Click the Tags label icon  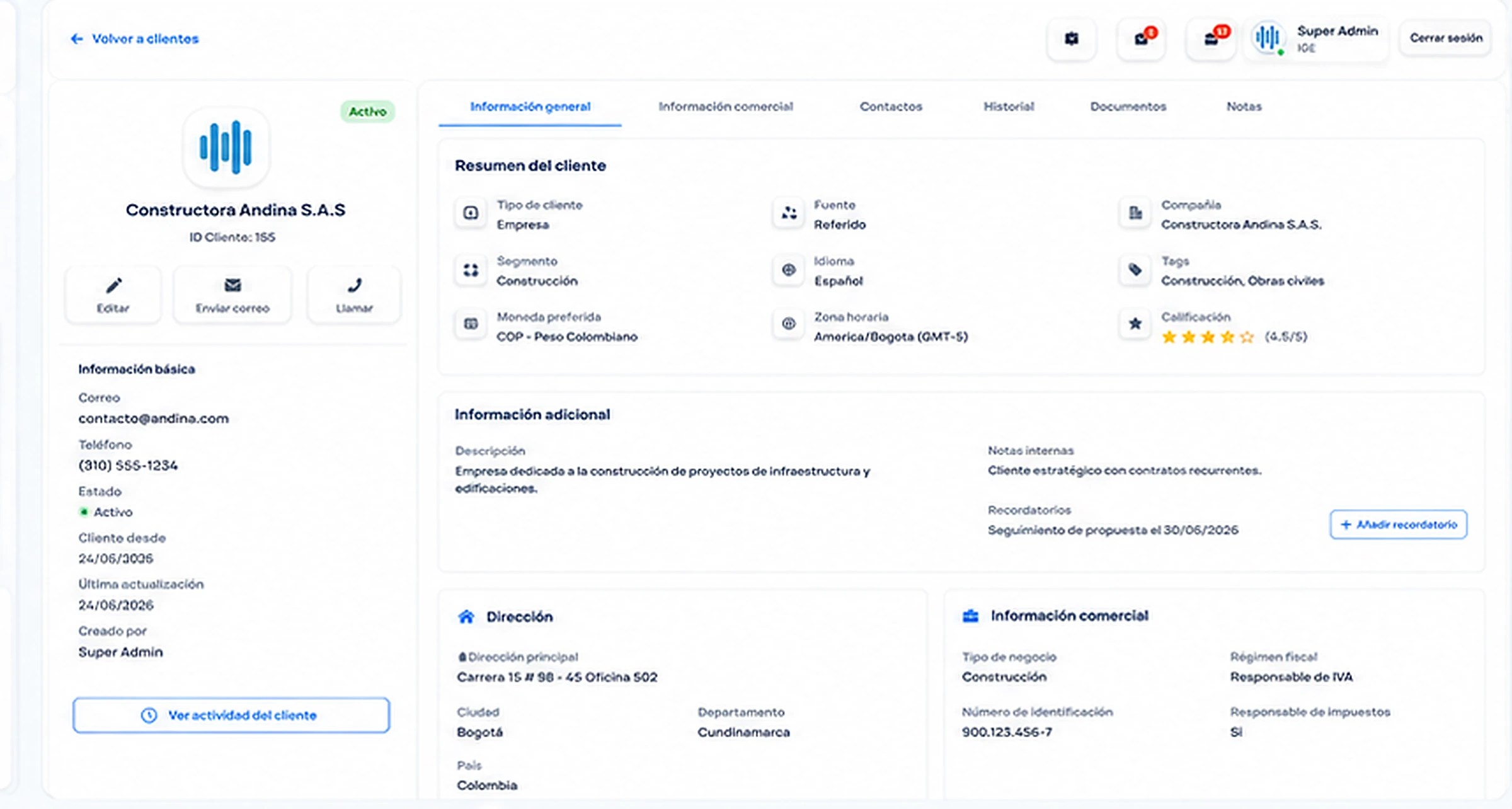(x=1135, y=270)
